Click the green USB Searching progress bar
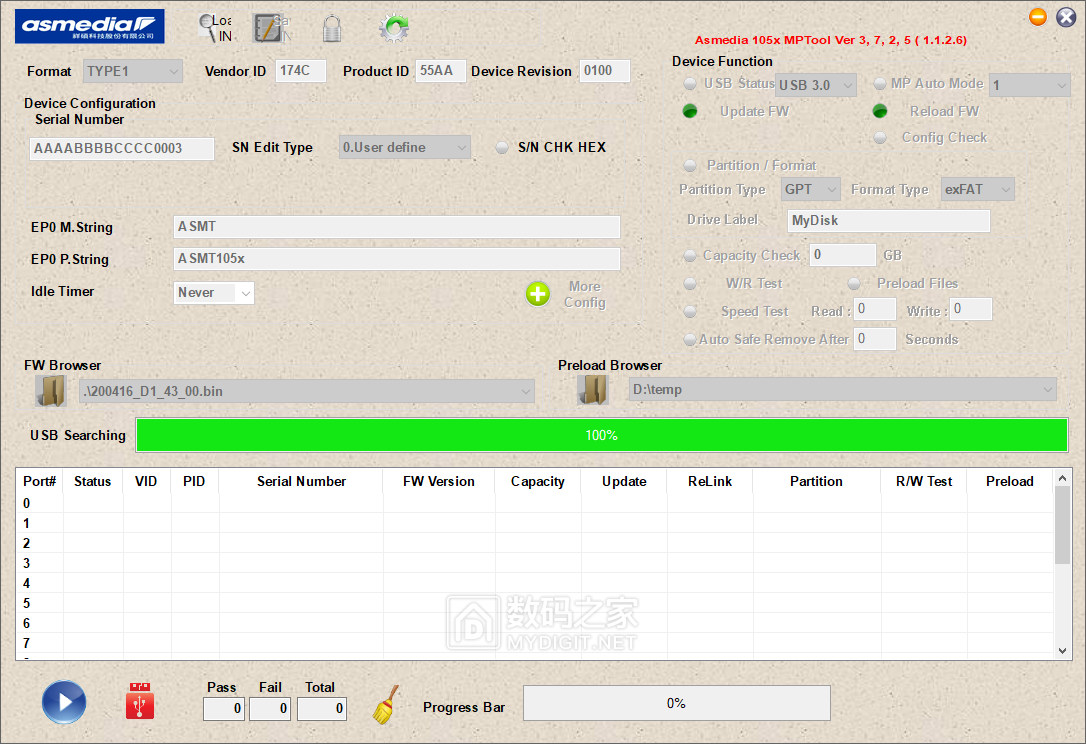1086x744 pixels. (601, 436)
